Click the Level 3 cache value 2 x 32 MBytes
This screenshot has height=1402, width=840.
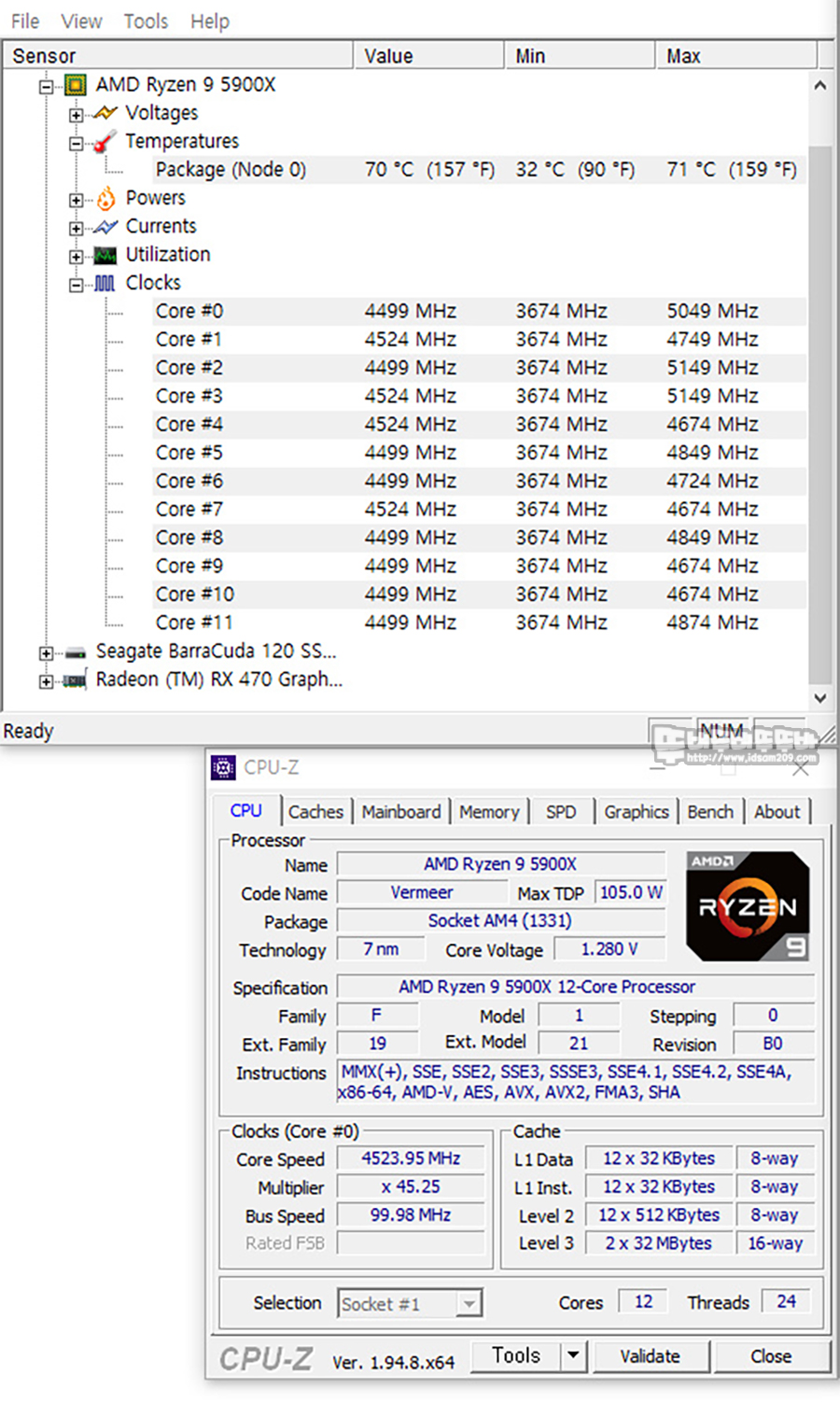pos(659,1243)
